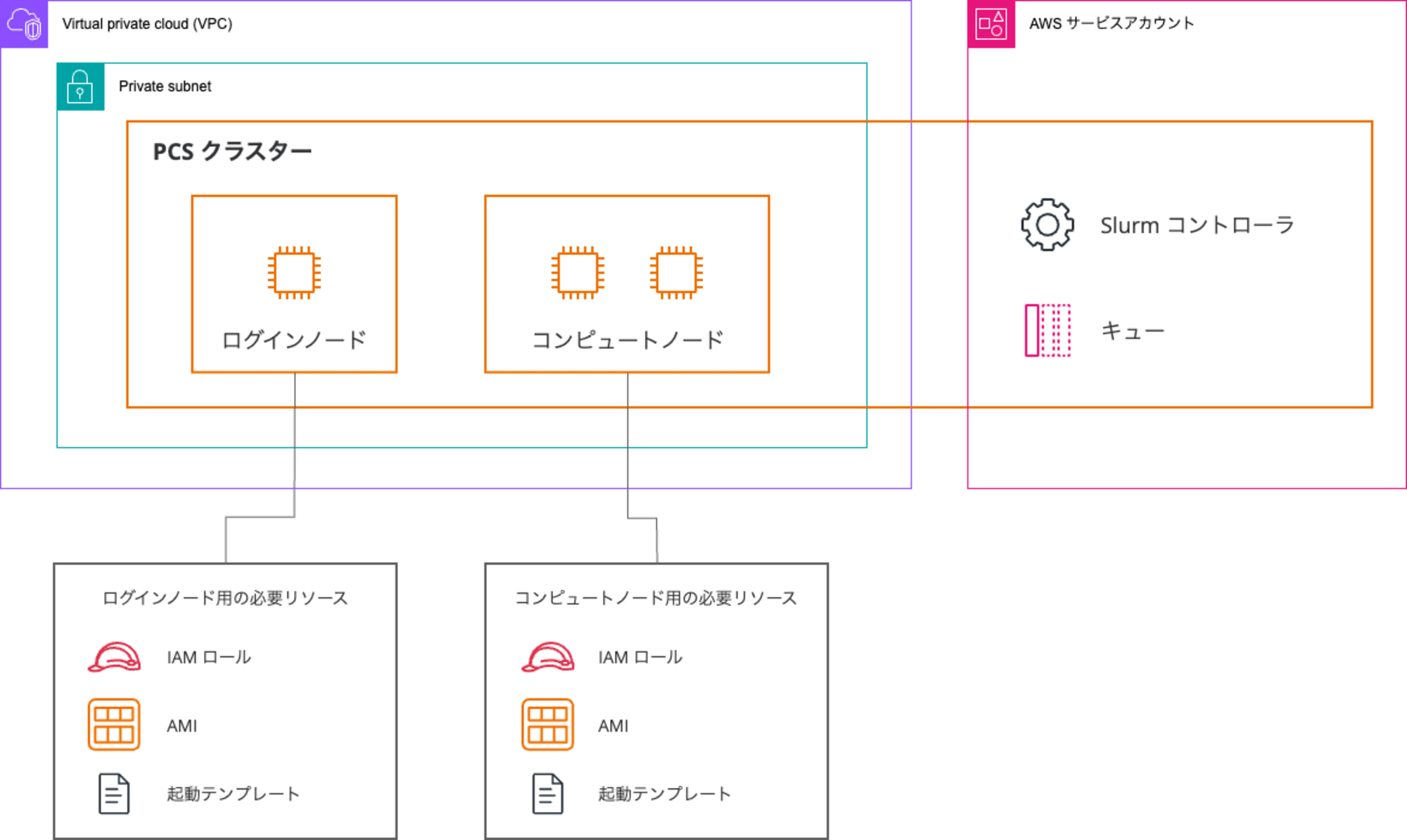Click 'ログインノード用の必要リソース' title
1407x840 pixels.
pos(225,598)
